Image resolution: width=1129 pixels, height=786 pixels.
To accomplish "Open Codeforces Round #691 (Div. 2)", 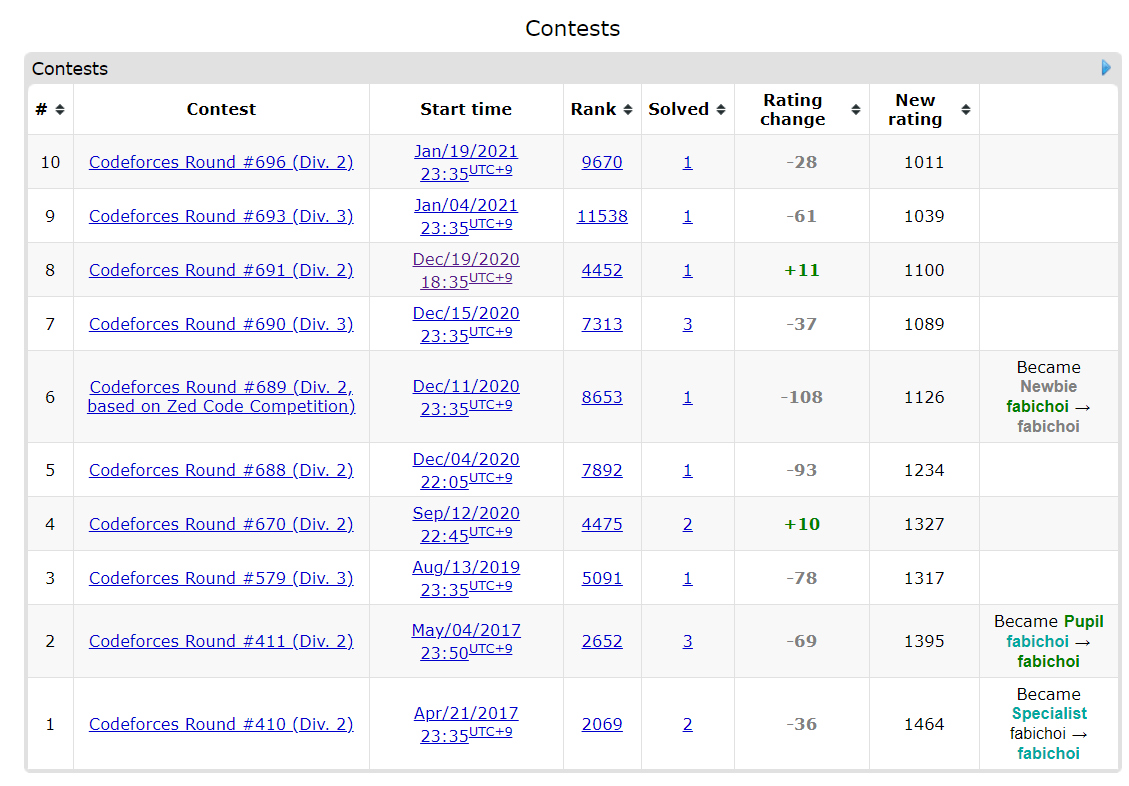I will click(221, 270).
